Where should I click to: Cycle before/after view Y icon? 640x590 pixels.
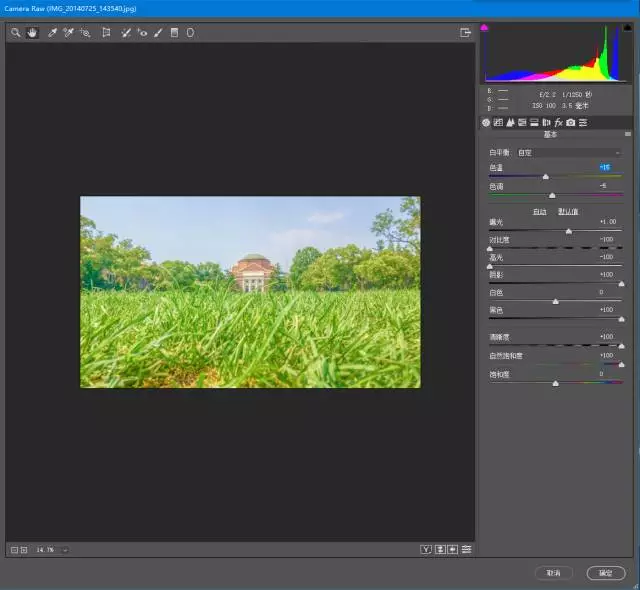pos(426,550)
